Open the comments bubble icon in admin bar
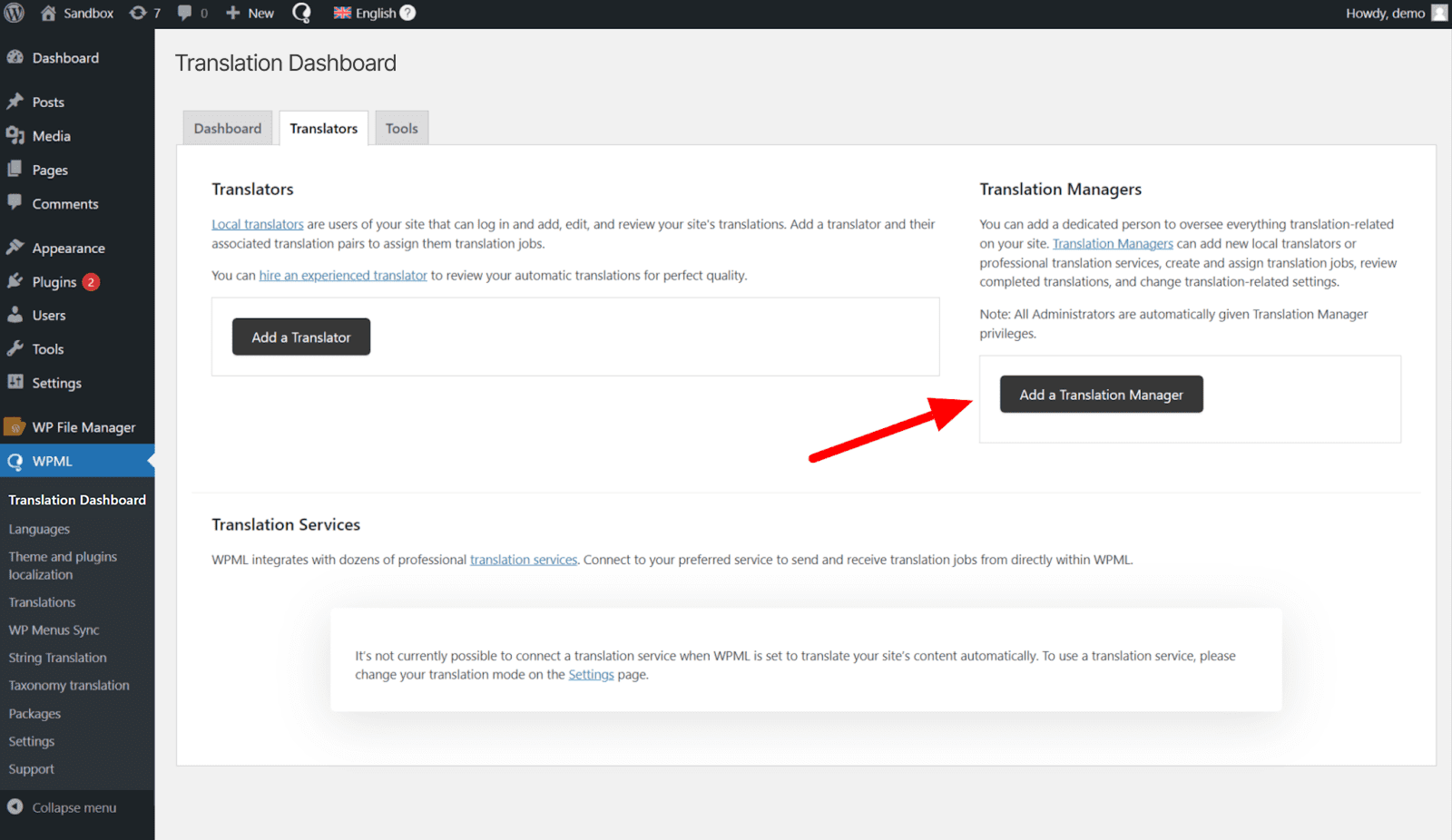1452x840 pixels. [185, 13]
